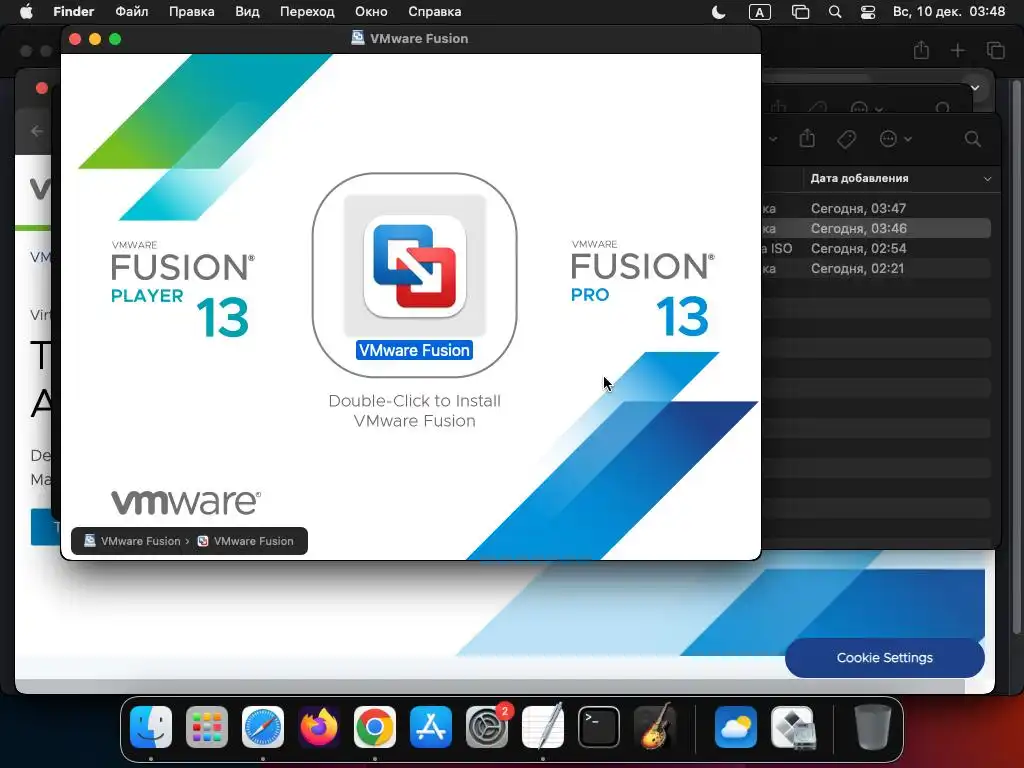Launch Google Chrome from the Dock
Screen dimensions: 1024x768
pyautogui.click(x=375, y=727)
